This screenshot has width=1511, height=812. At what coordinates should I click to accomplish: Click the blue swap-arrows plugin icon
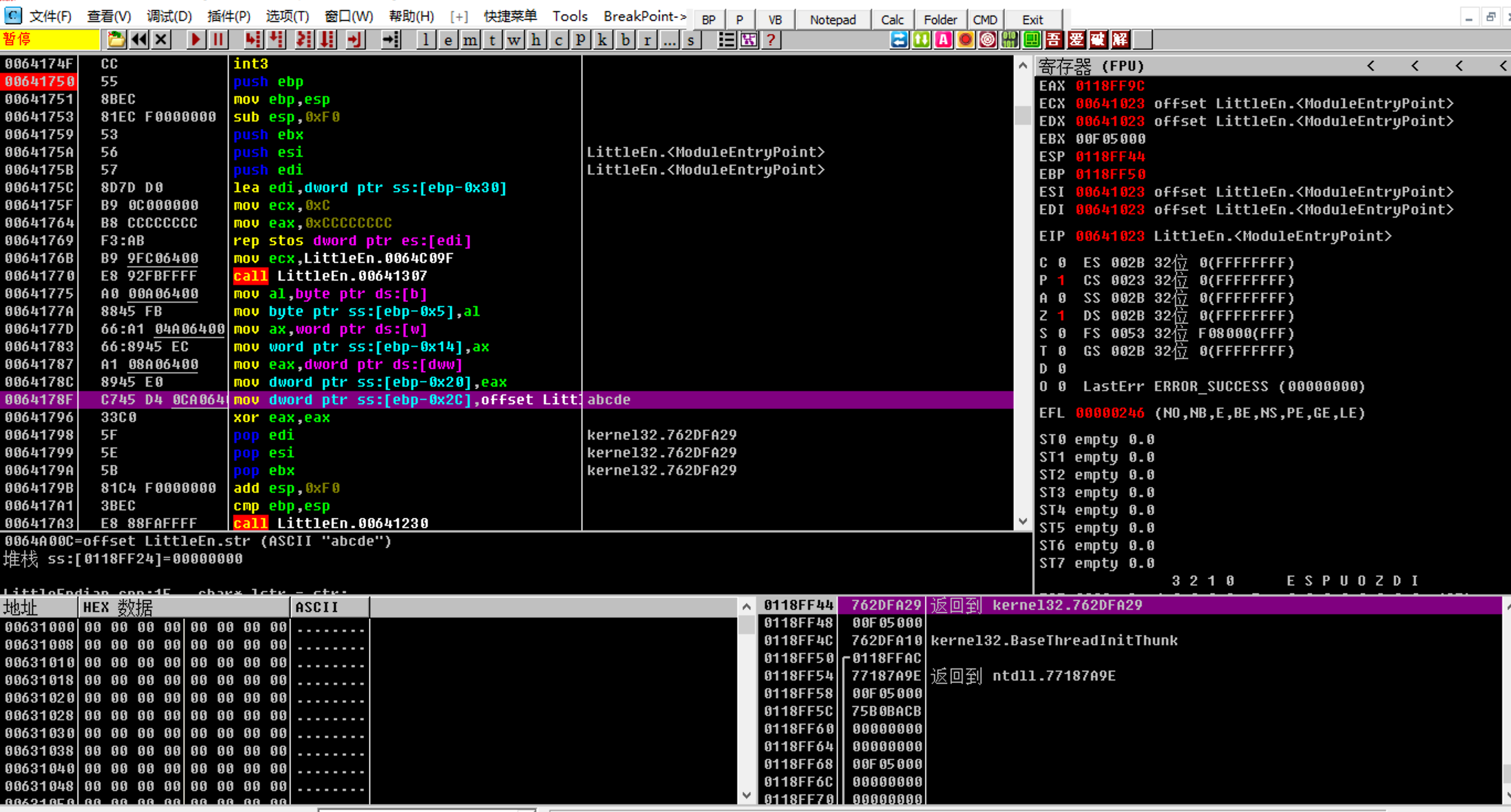(x=899, y=40)
